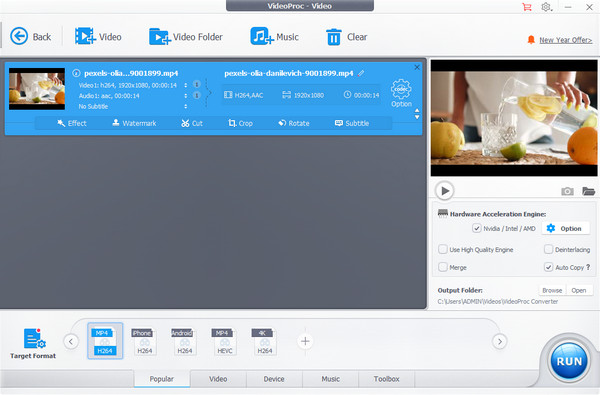Remove the video item with X

point(417,67)
